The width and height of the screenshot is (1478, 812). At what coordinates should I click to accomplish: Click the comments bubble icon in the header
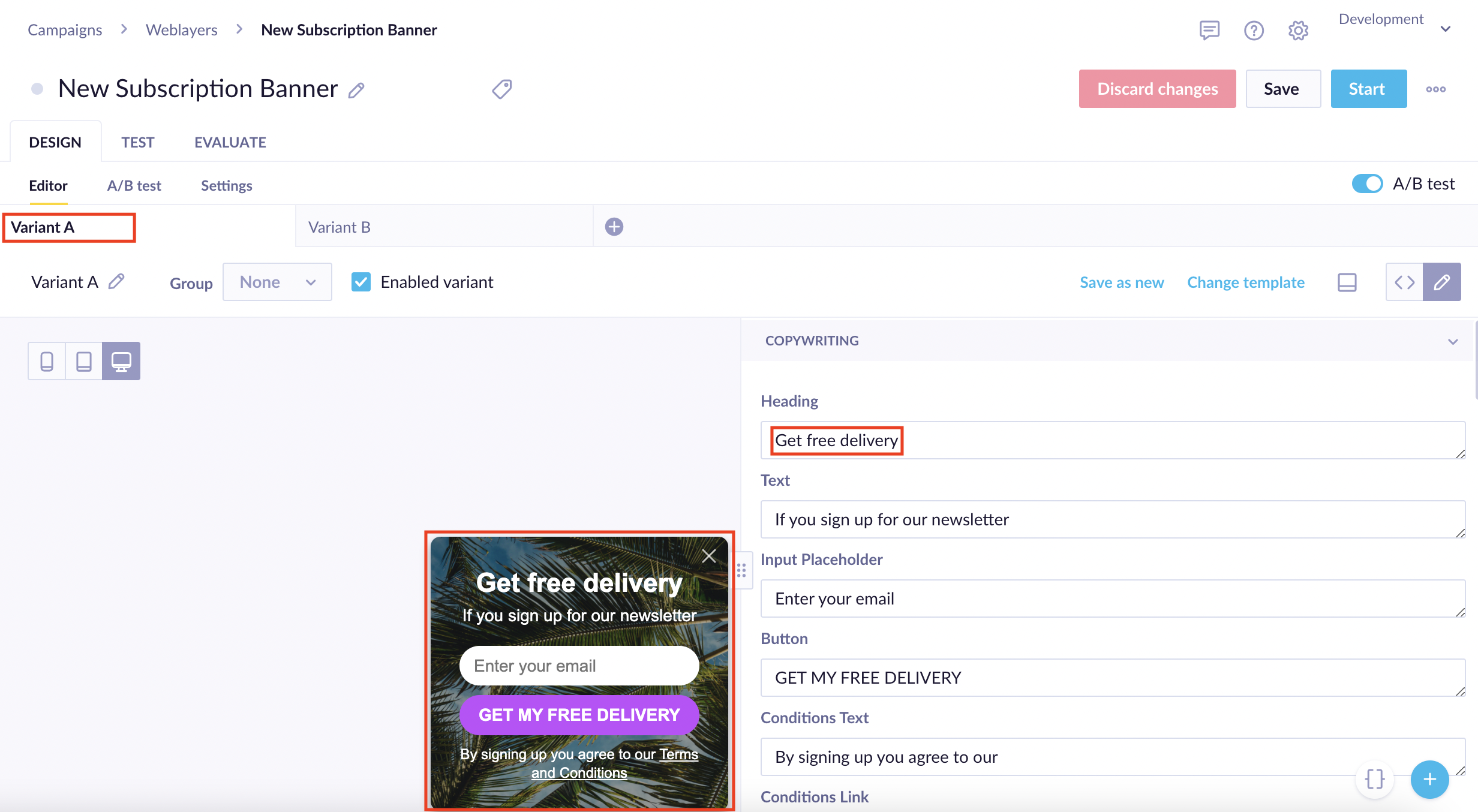[x=1209, y=30]
